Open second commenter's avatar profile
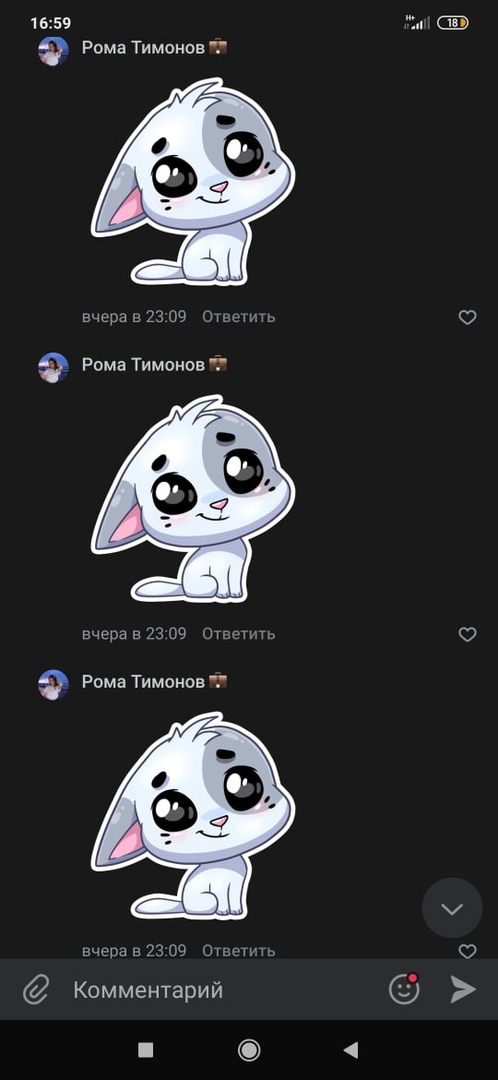The width and height of the screenshot is (498, 1080). [x=53, y=368]
